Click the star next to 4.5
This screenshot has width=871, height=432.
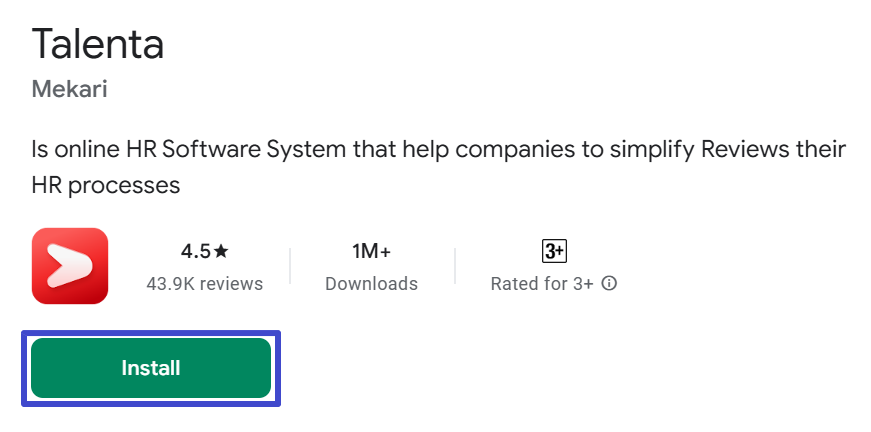click(x=221, y=250)
